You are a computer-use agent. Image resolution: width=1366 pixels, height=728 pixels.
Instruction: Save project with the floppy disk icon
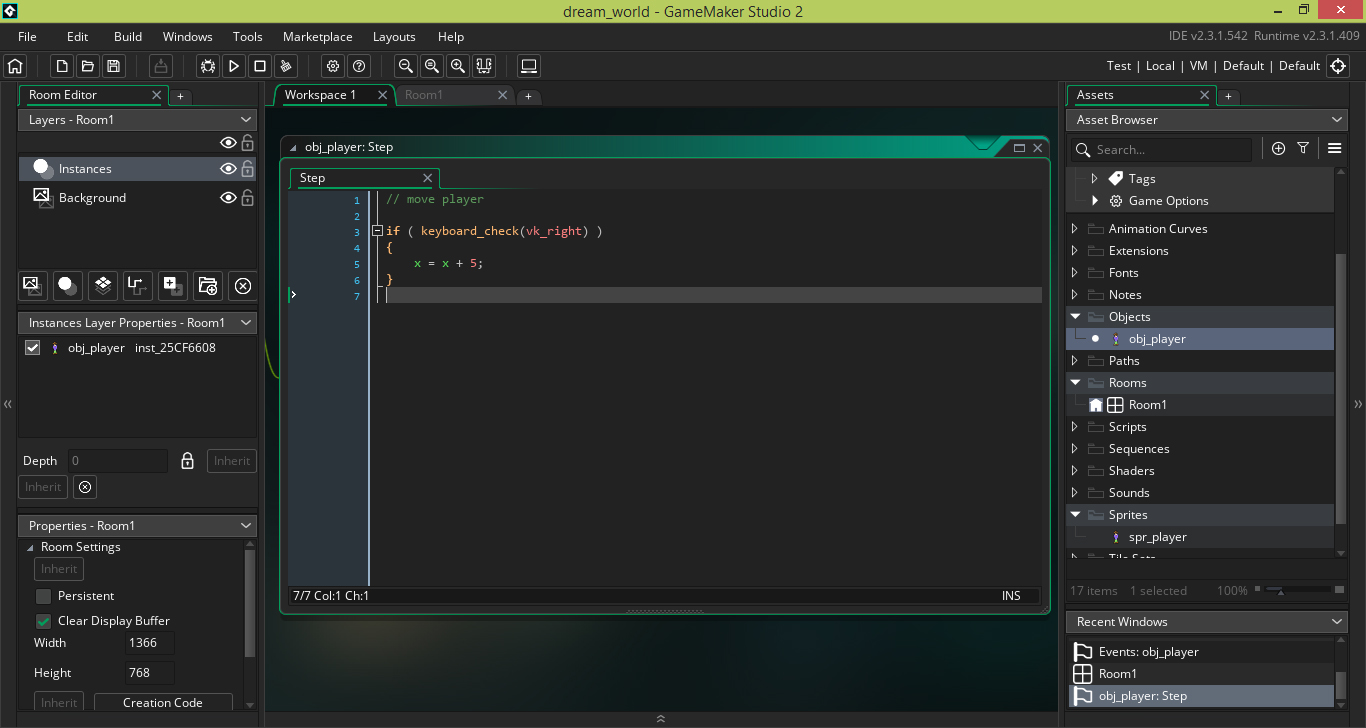(x=114, y=66)
